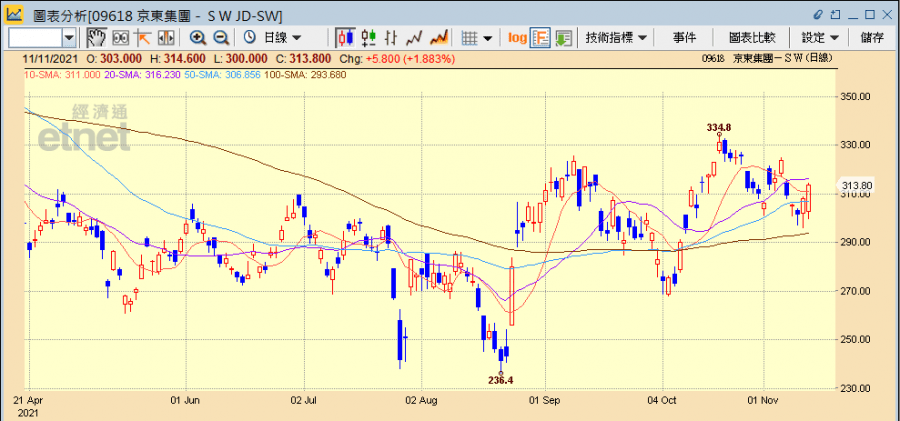Click the green download arrow icon

563,37
